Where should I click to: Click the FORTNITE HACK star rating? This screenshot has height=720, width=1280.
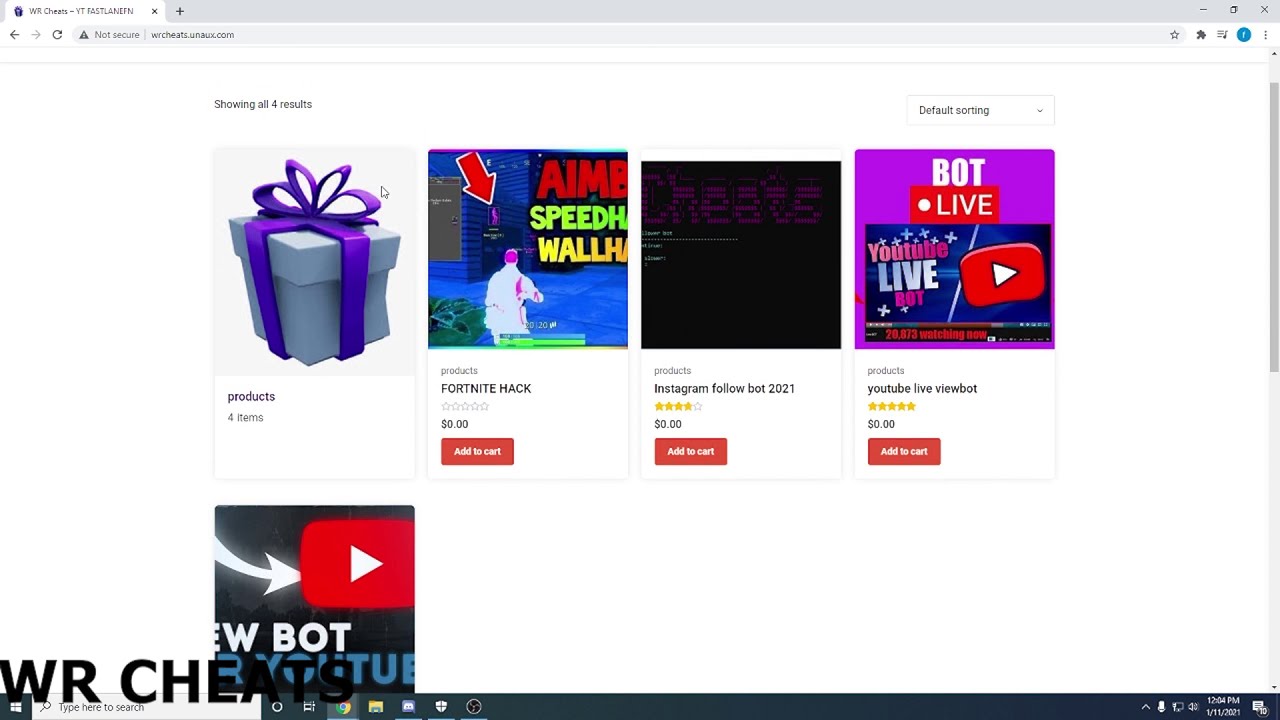click(x=465, y=406)
